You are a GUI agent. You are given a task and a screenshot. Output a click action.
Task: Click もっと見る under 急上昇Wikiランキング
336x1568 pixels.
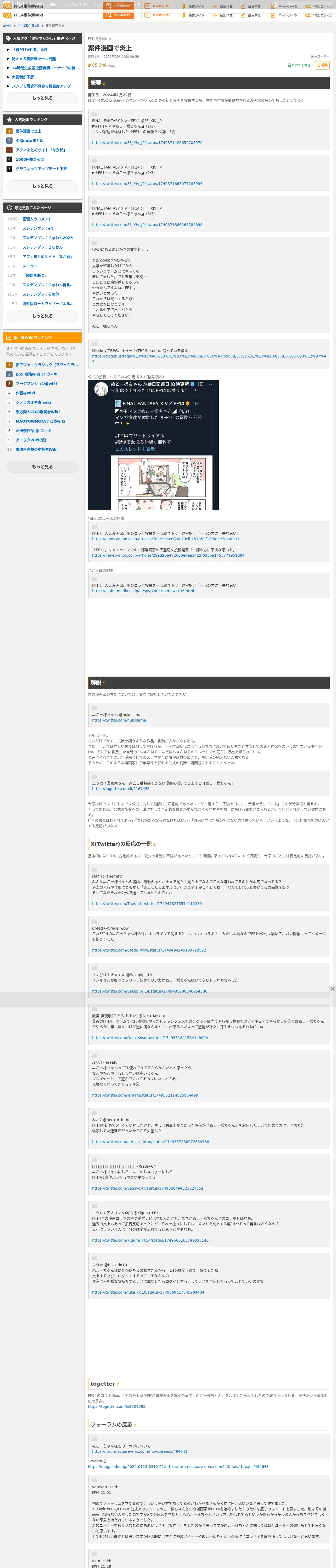(42, 467)
